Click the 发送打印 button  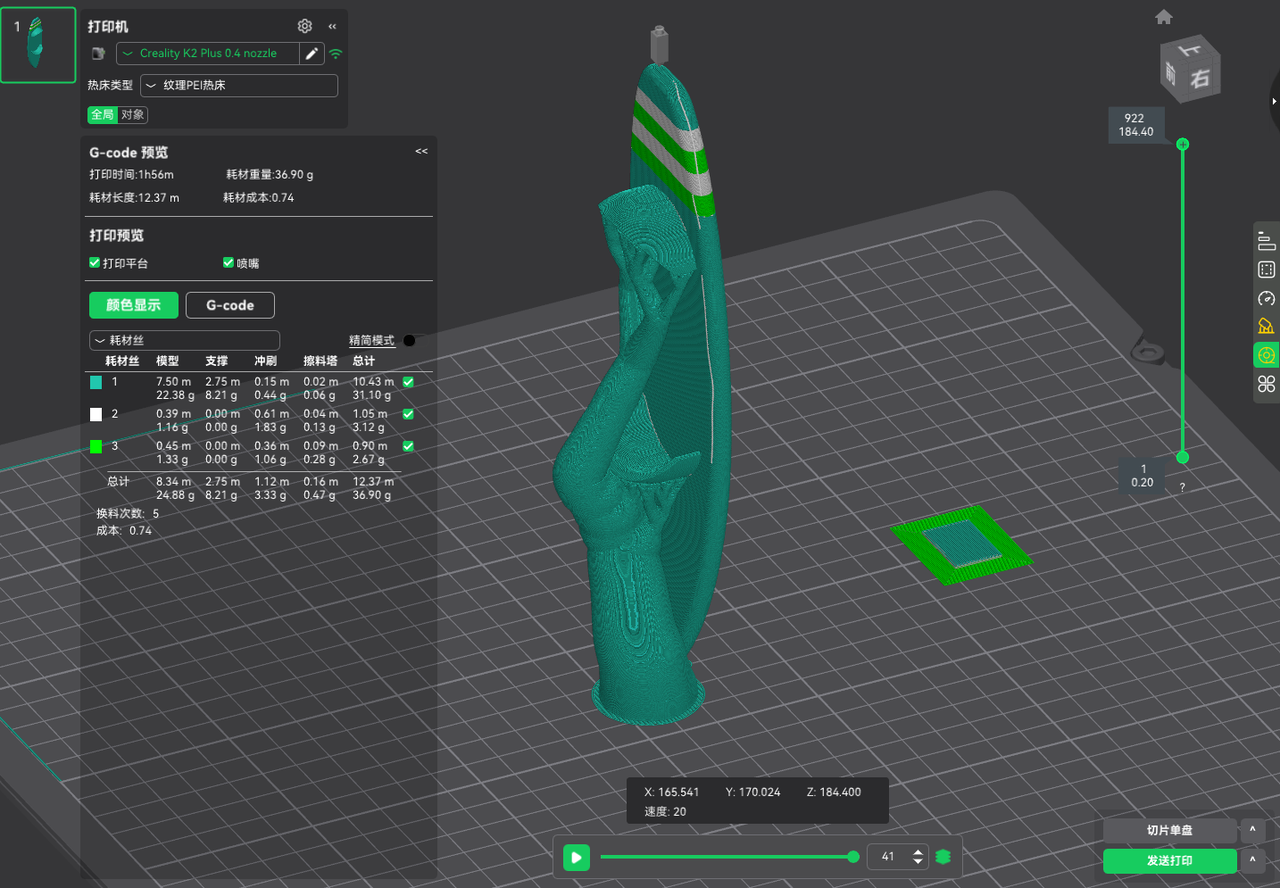pyautogui.click(x=1169, y=861)
